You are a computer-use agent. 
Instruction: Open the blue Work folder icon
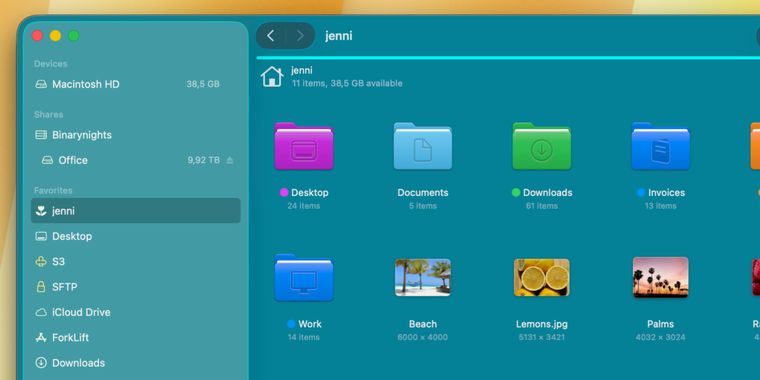pyautogui.click(x=304, y=278)
